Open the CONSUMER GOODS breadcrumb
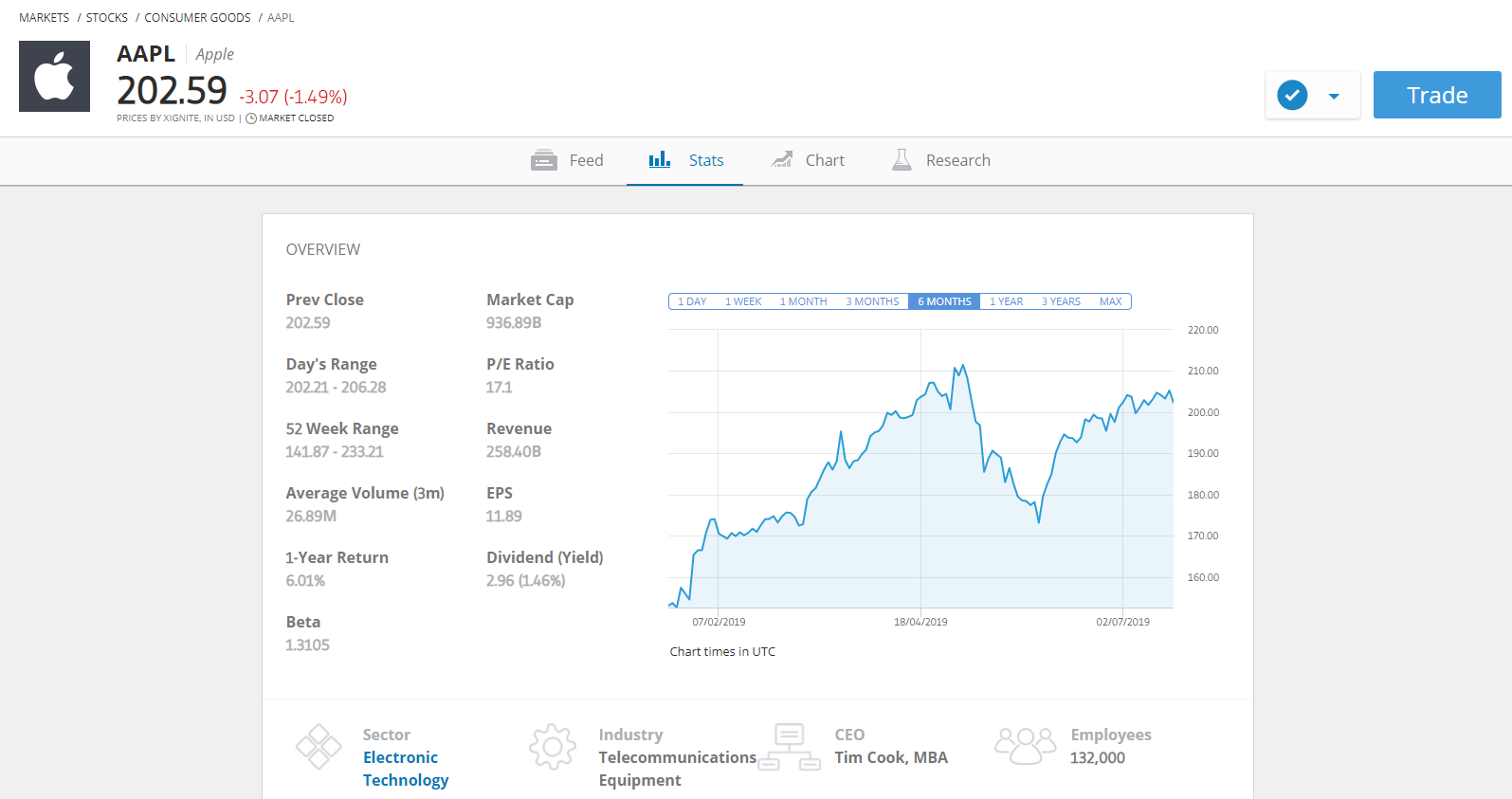The image size is (1512, 799). [197, 18]
